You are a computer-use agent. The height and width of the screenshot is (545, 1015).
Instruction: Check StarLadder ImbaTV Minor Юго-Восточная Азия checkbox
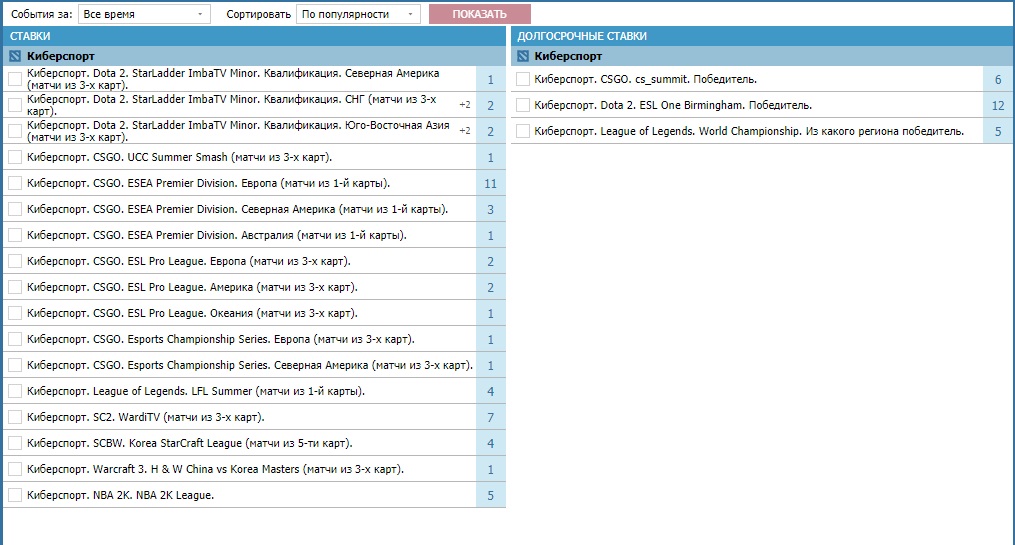click(15, 131)
